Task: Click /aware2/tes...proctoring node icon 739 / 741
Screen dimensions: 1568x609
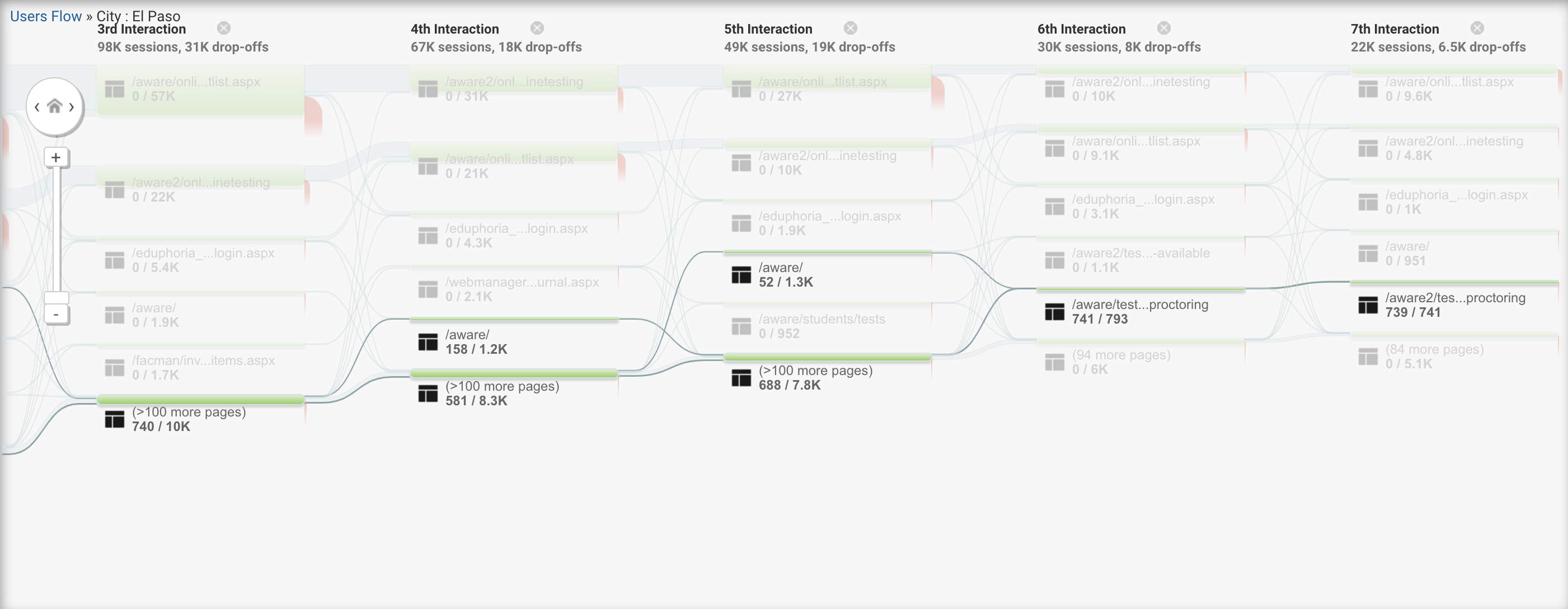Action: click(1368, 305)
